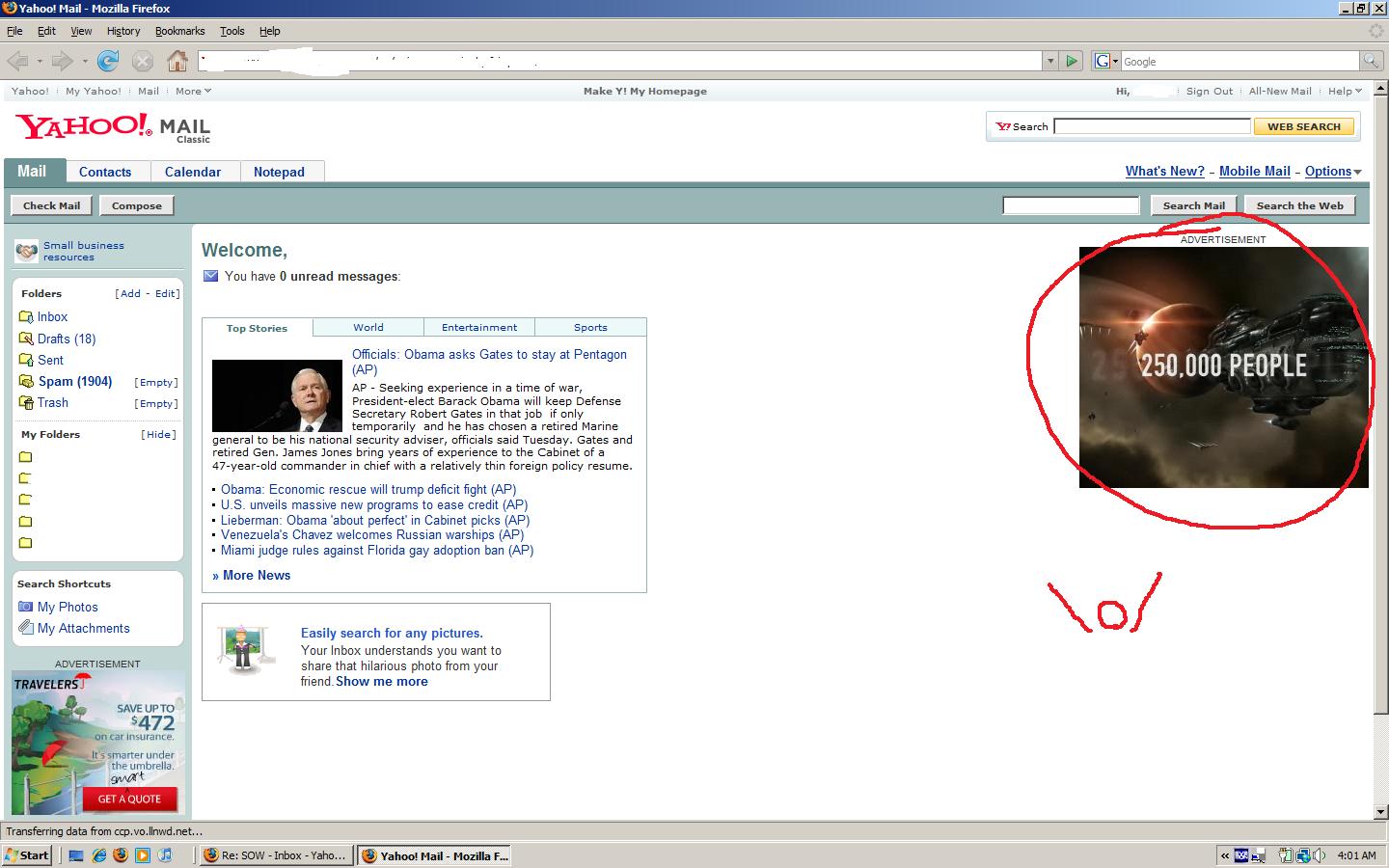Click the My Photos icon

click(26, 607)
